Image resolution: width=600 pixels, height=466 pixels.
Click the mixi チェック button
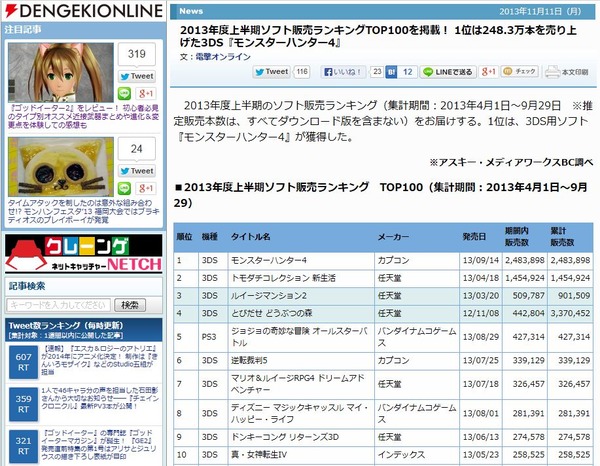(x=520, y=72)
